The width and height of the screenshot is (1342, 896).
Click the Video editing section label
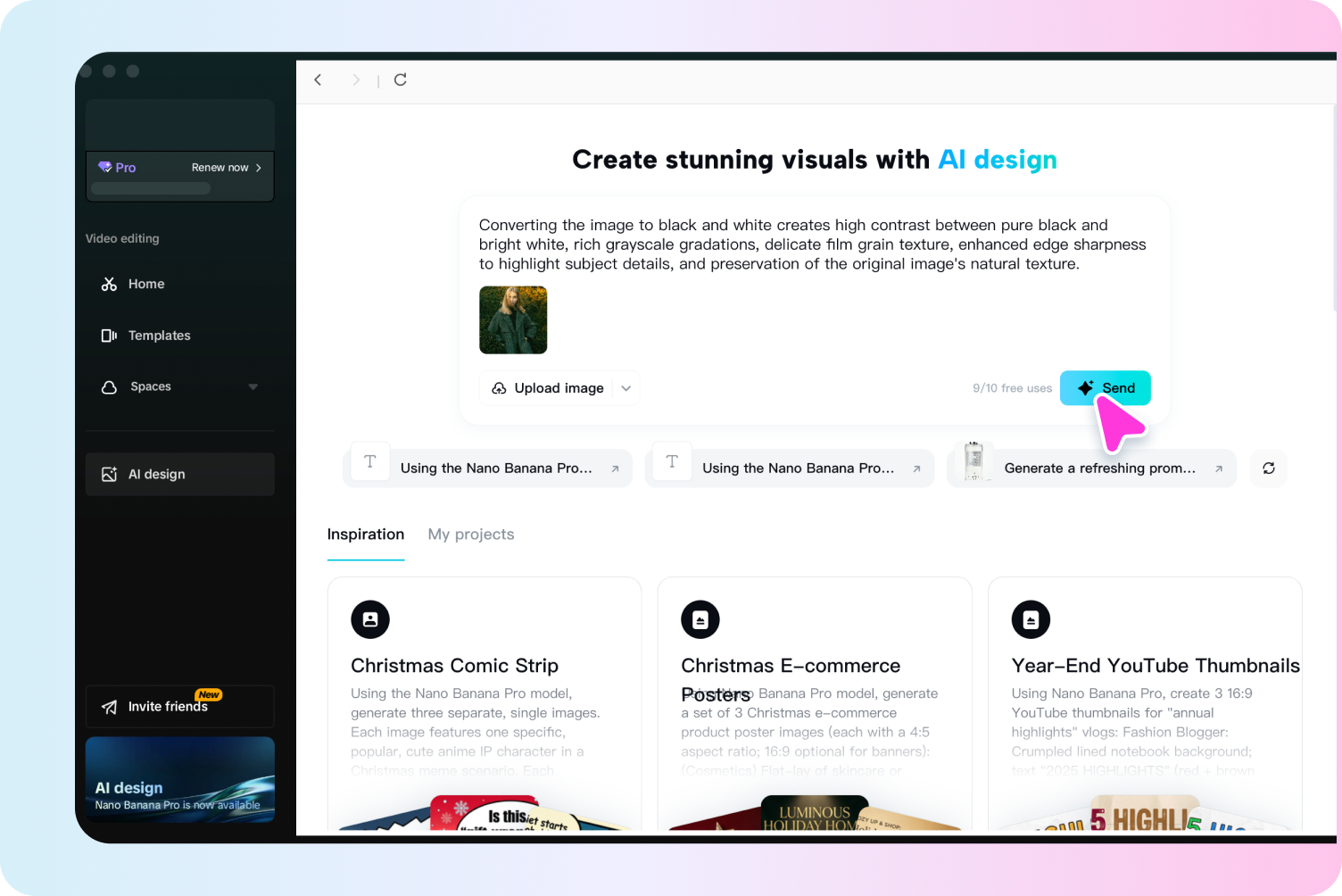click(x=122, y=238)
